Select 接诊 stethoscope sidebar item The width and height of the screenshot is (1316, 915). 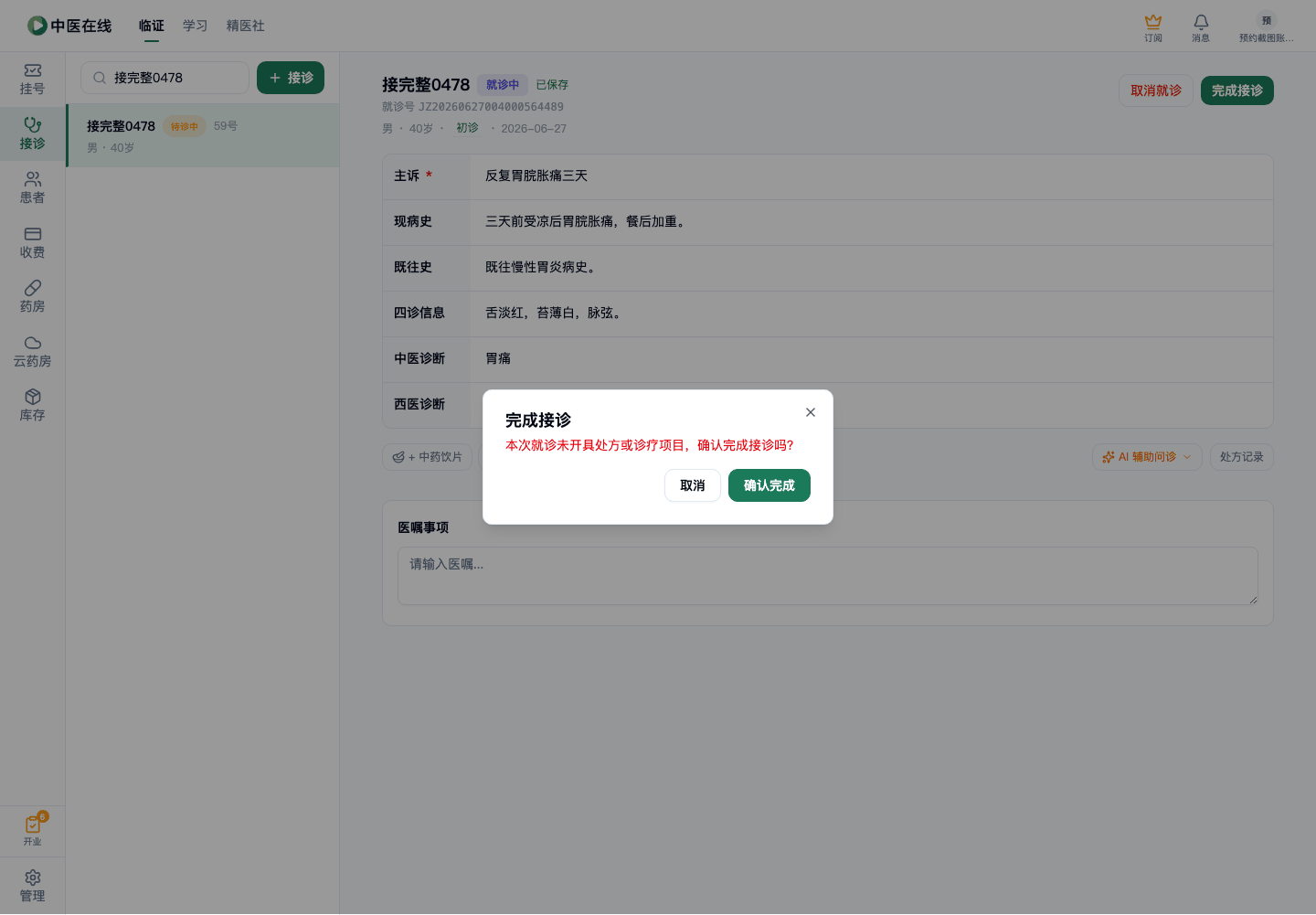pos(32,133)
